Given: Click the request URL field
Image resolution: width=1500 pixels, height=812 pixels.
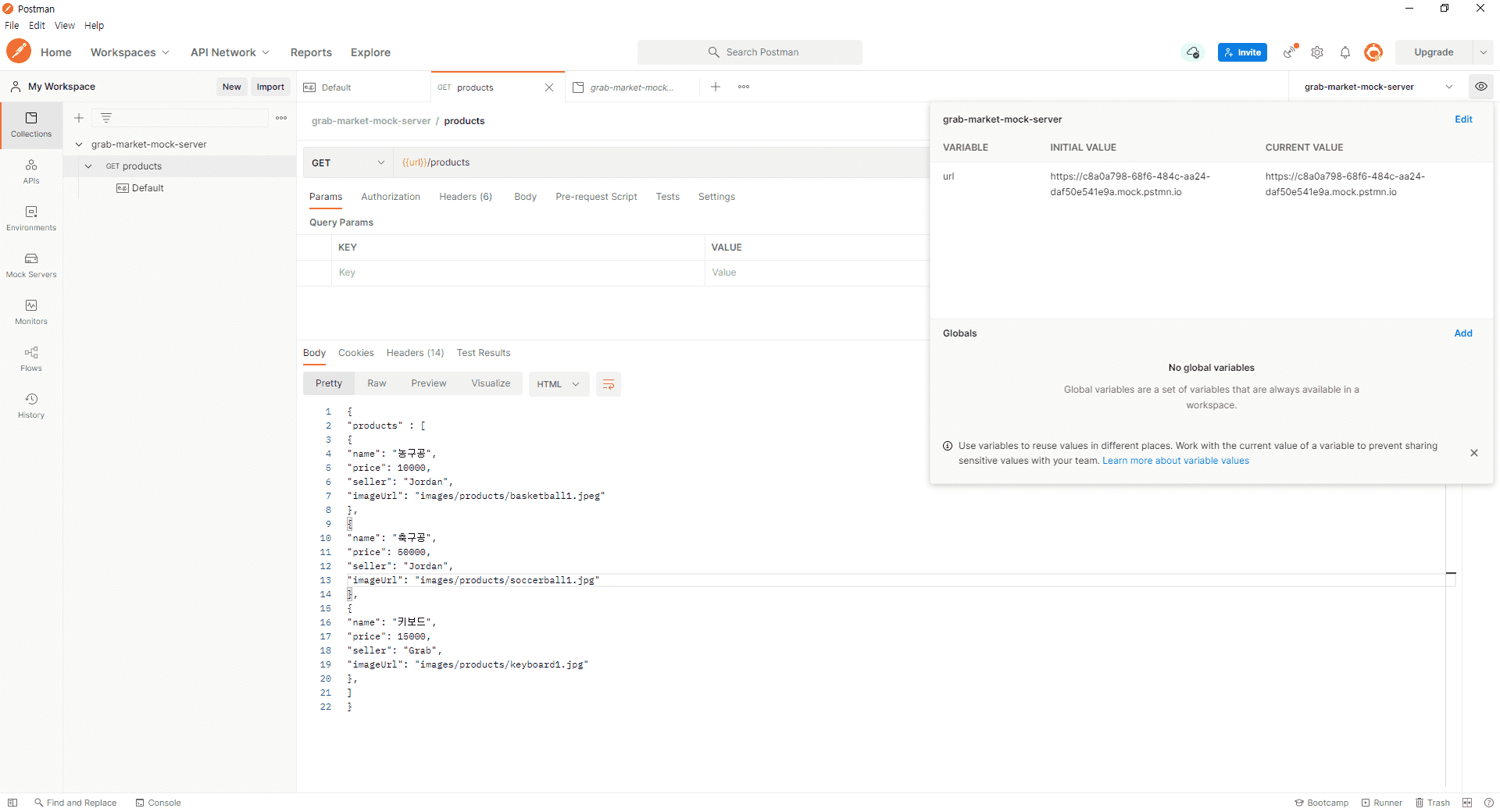Looking at the screenshot, I should (x=661, y=162).
